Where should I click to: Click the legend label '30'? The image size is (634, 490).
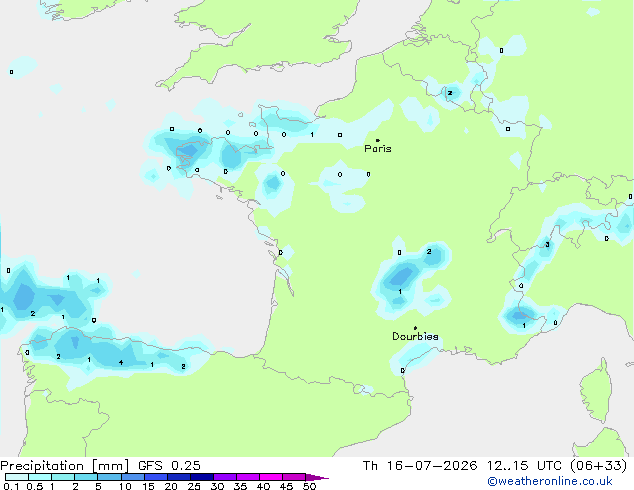[217, 486]
